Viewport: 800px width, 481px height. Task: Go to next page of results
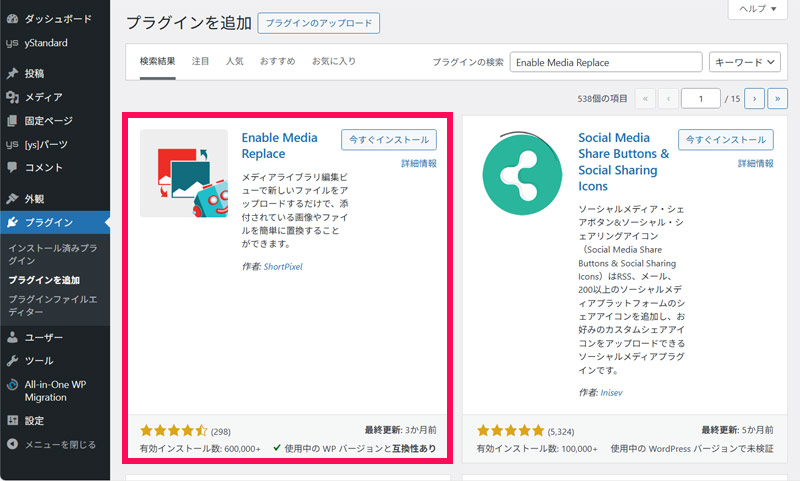click(x=754, y=98)
